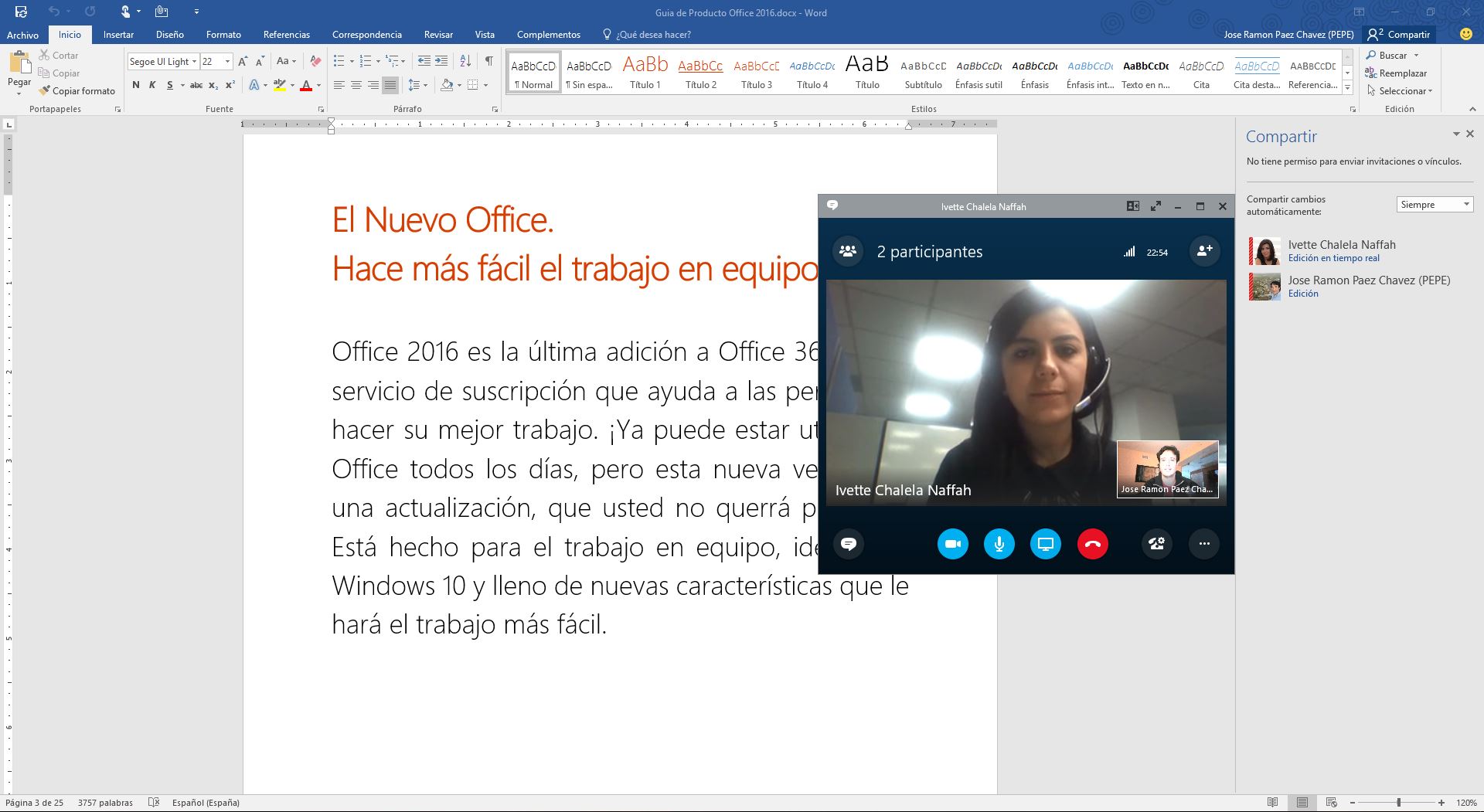This screenshot has width=1484, height=812.
Task: Apply text highlight color
Action: click(x=280, y=85)
